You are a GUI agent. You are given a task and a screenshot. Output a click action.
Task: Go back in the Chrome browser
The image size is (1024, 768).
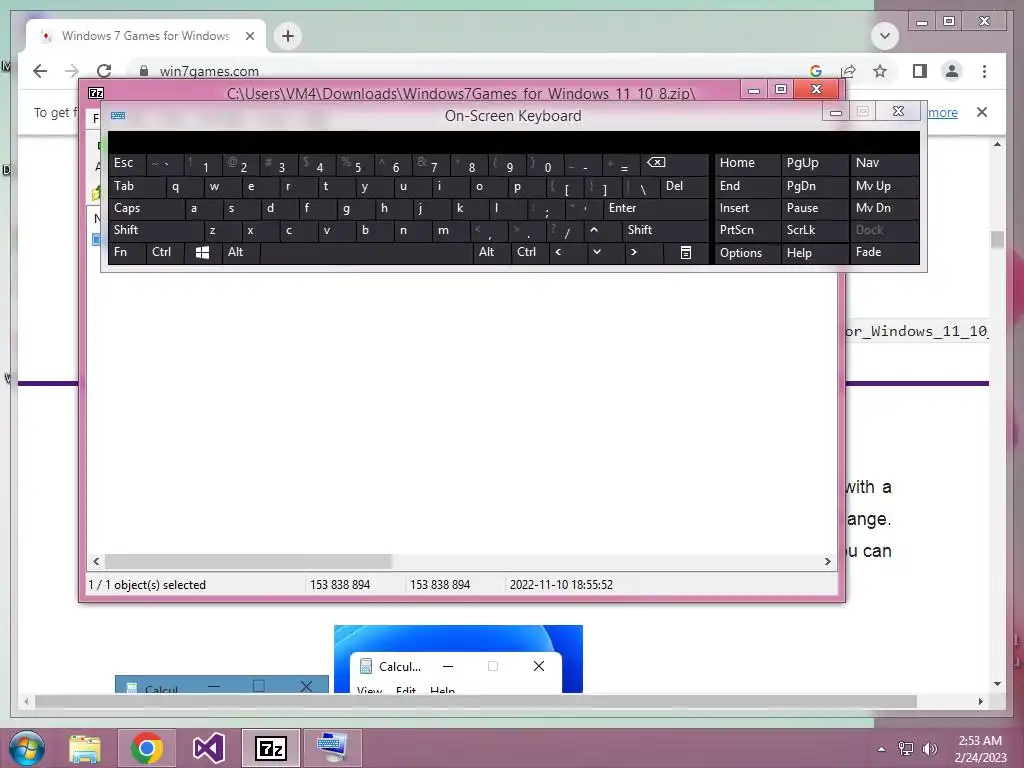(x=40, y=71)
